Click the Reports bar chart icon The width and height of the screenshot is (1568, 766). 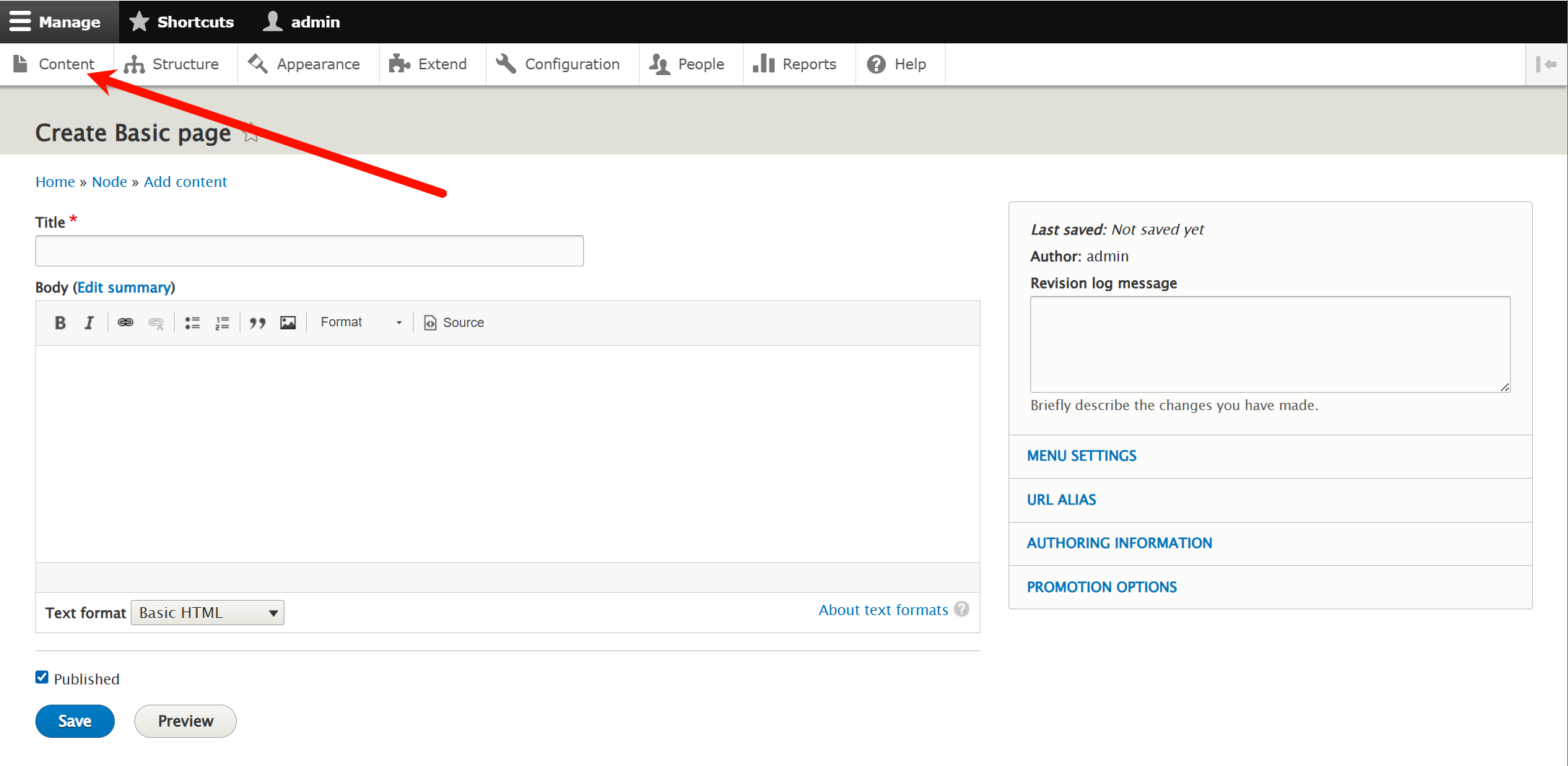click(764, 64)
